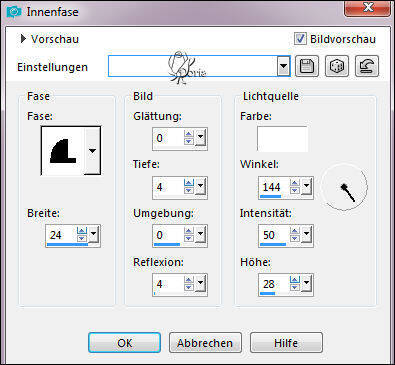Click the Hilfe button
Screen dimensions: 395x365
(x=286, y=343)
